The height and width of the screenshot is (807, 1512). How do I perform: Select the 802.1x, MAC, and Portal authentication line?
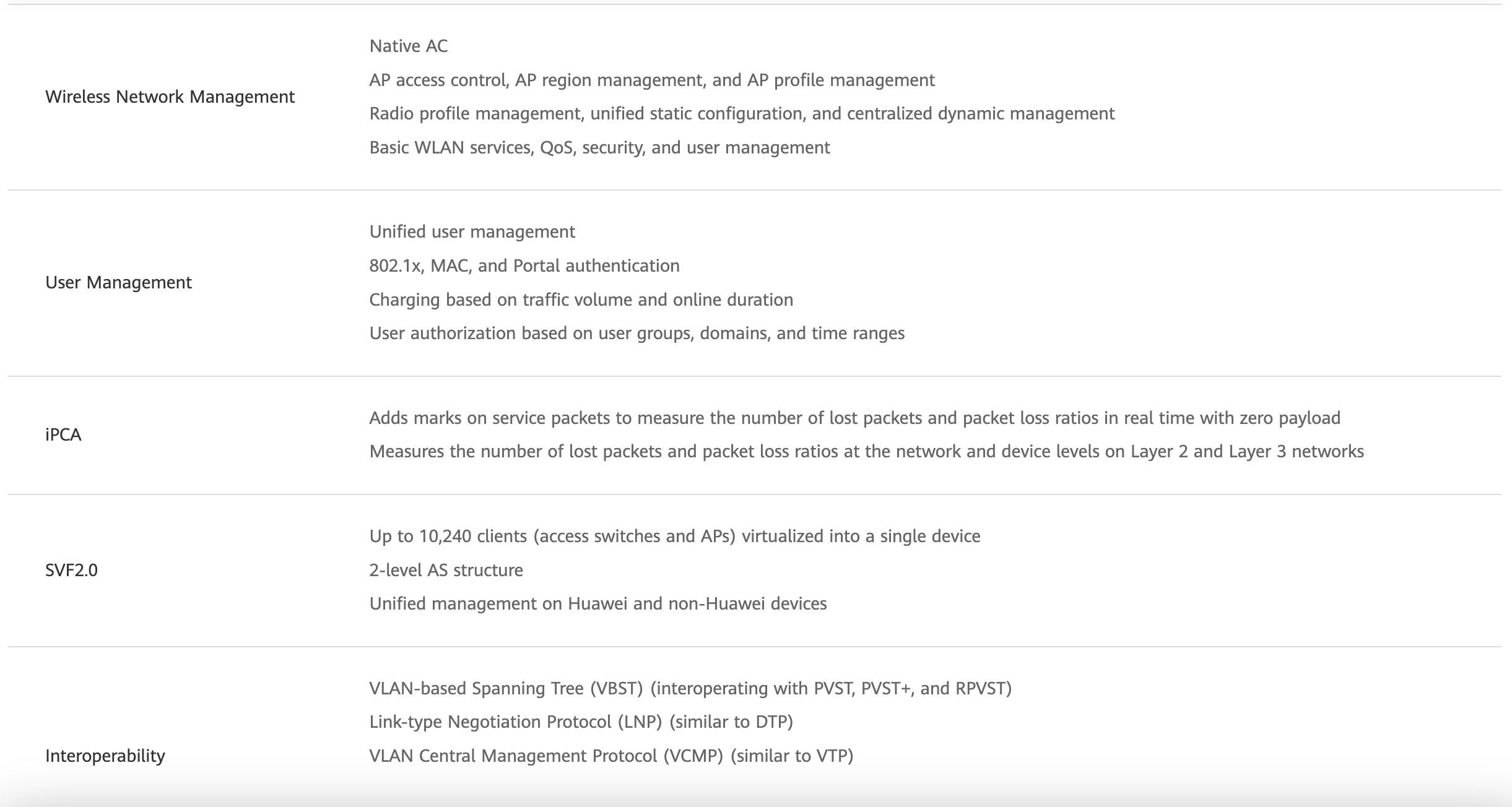(524, 266)
